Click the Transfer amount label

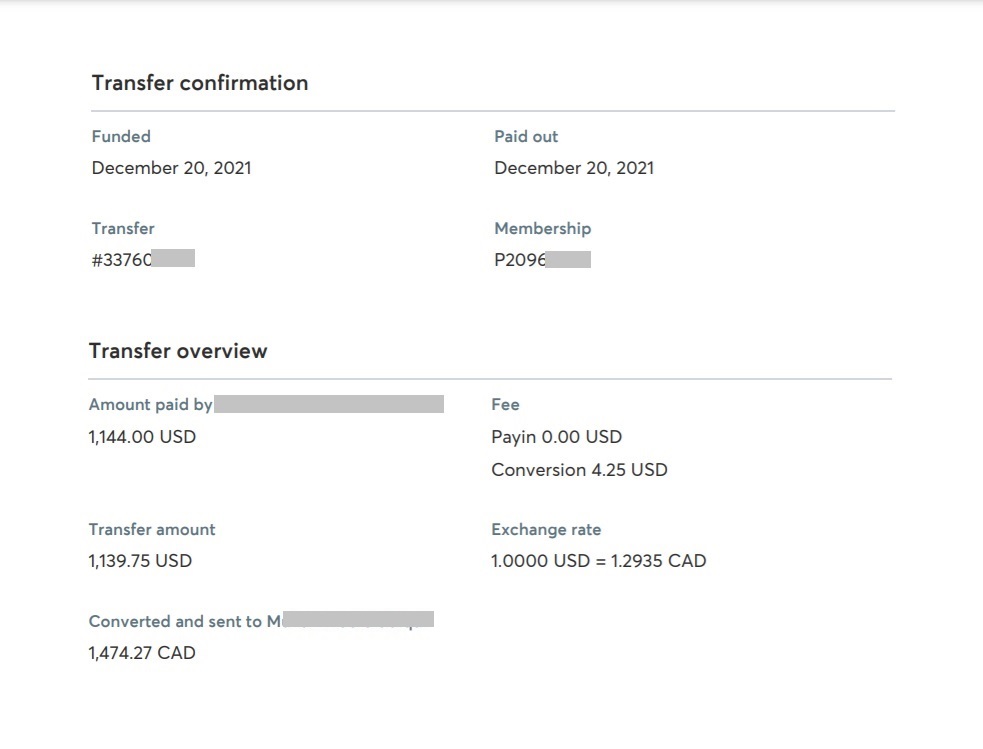[x=152, y=529]
